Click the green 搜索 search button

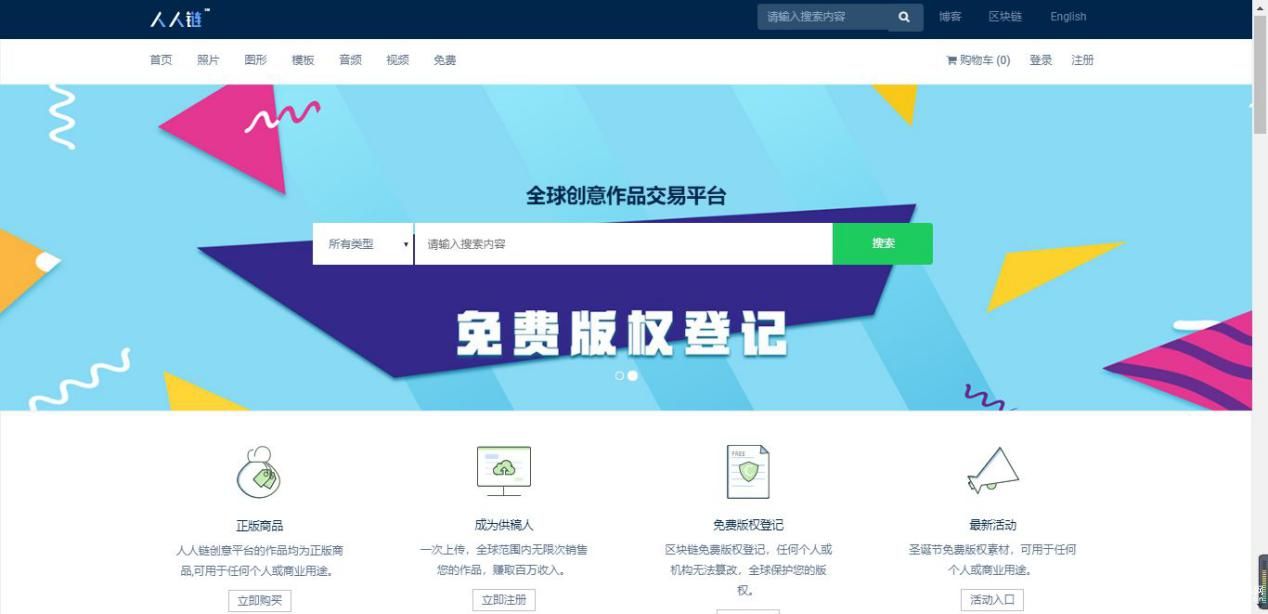(x=881, y=243)
